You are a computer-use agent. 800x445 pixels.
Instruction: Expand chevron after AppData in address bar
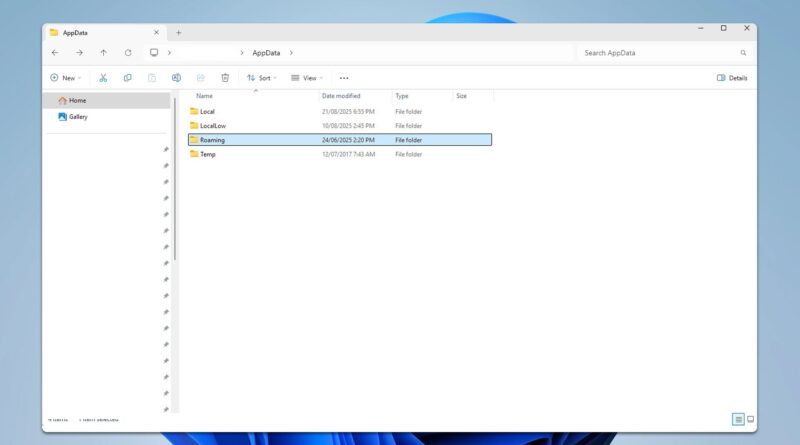point(291,52)
